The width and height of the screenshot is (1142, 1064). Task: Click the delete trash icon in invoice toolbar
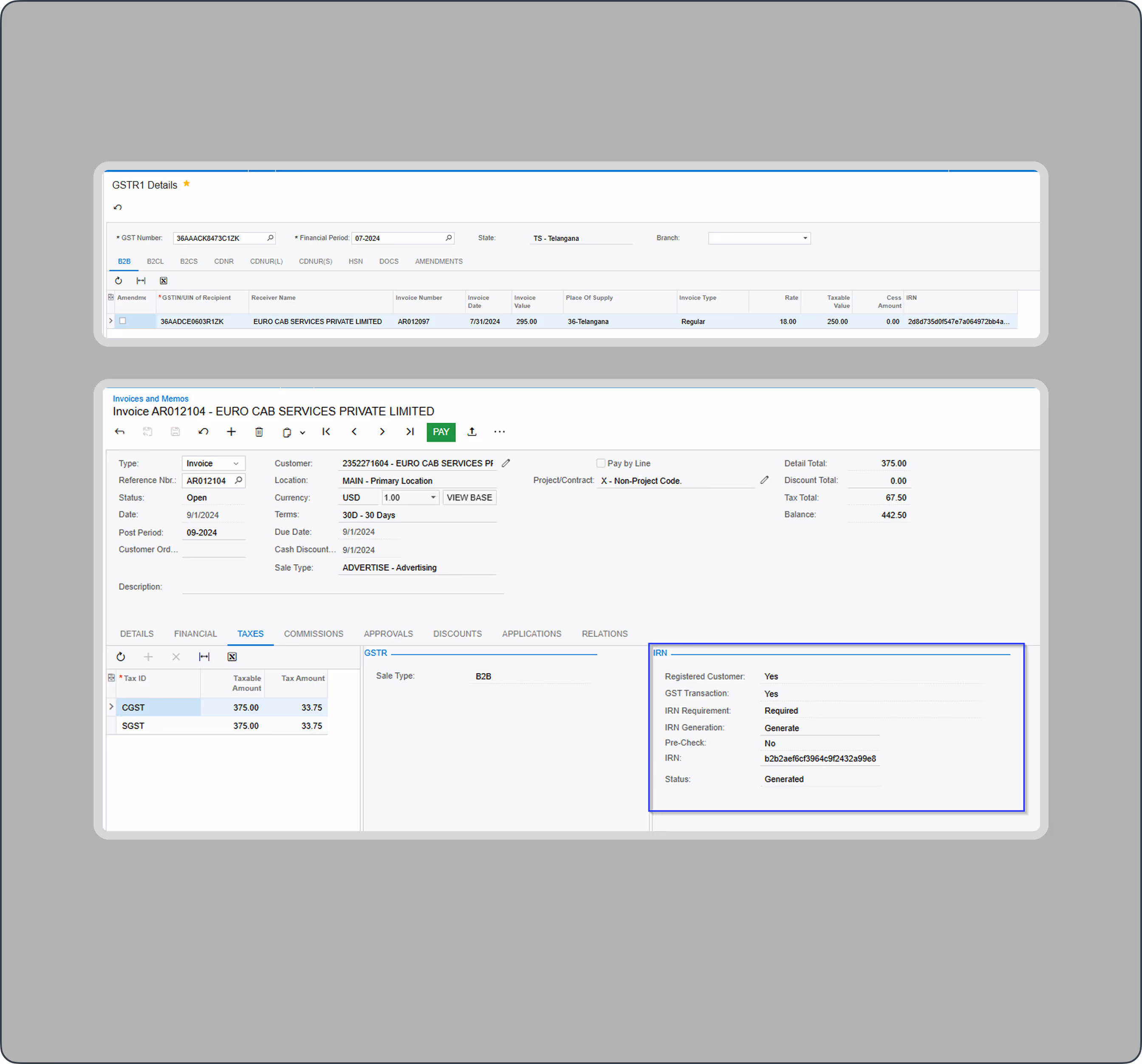coord(259,432)
